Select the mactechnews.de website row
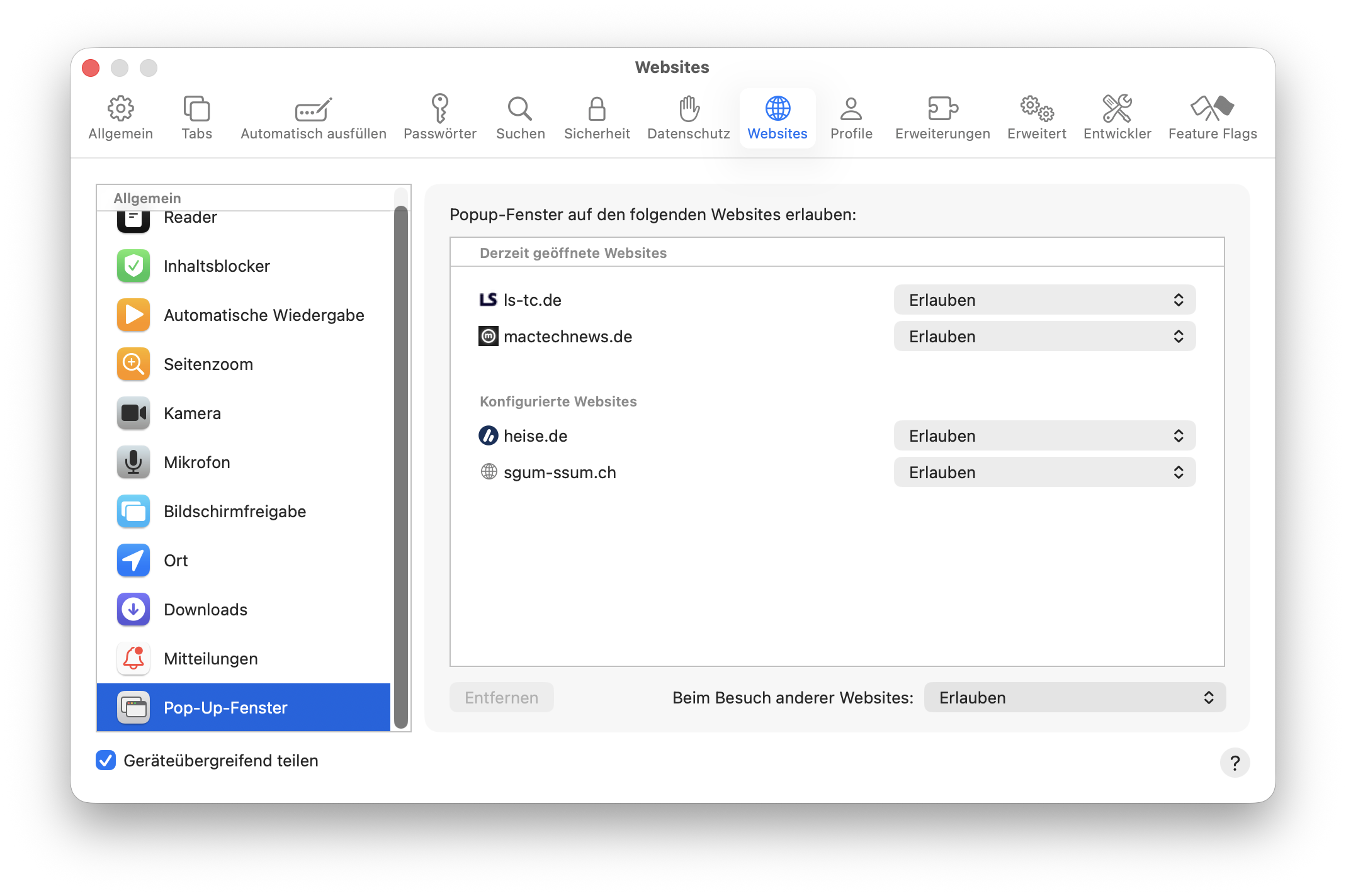This screenshot has width=1346, height=896. click(x=567, y=337)
